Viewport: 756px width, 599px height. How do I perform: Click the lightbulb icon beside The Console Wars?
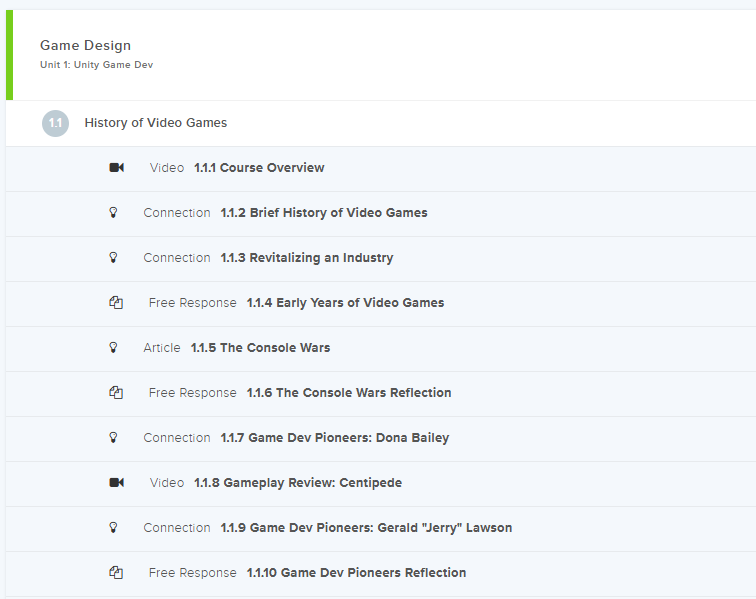click(x=113, y=347)
